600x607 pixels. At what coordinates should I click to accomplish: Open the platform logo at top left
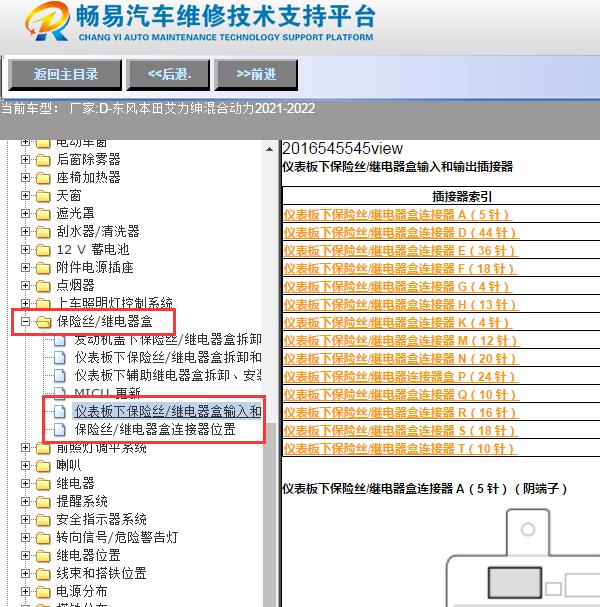47,22
